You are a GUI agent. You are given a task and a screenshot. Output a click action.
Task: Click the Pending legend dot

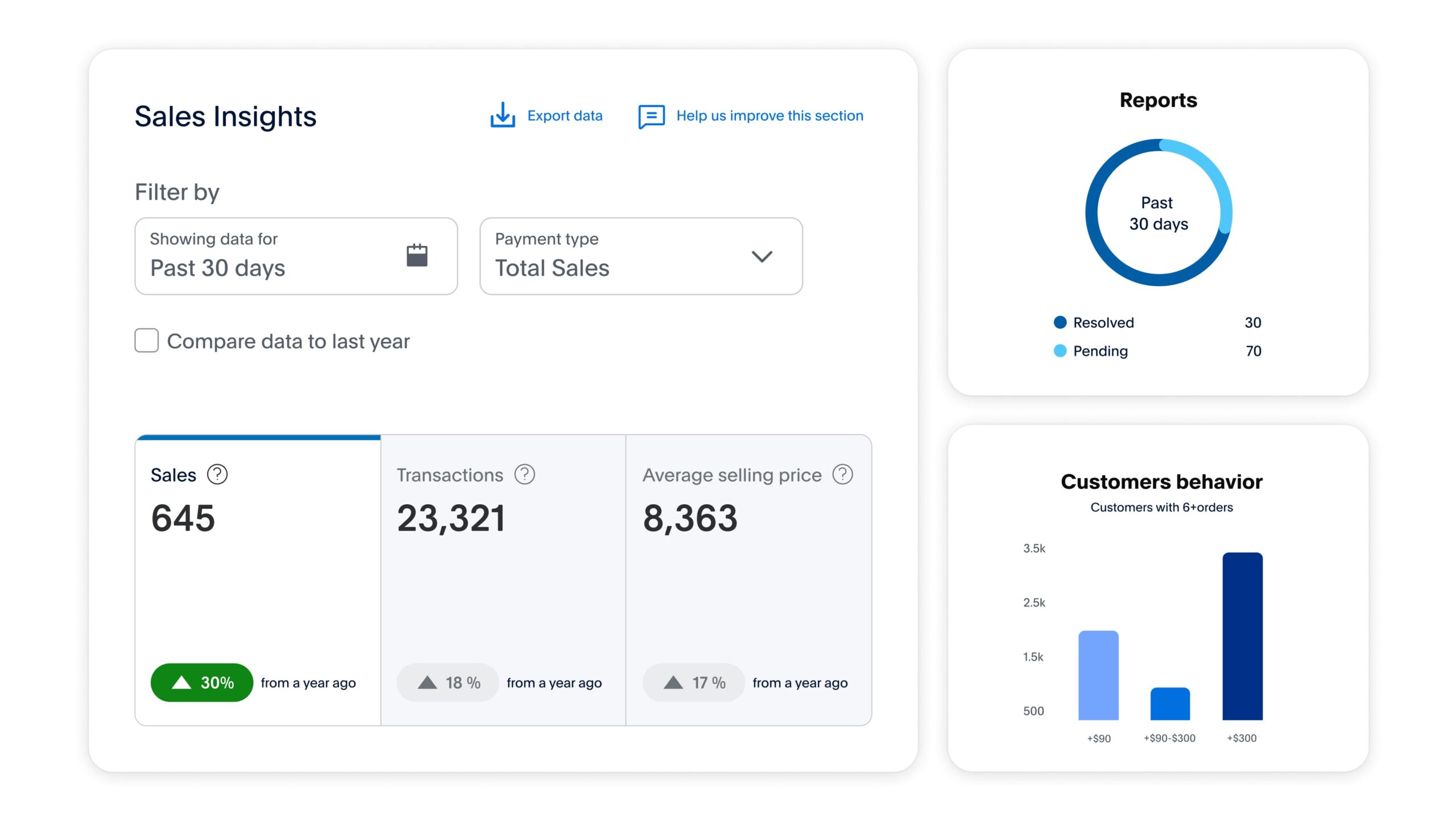(1060, 351)
